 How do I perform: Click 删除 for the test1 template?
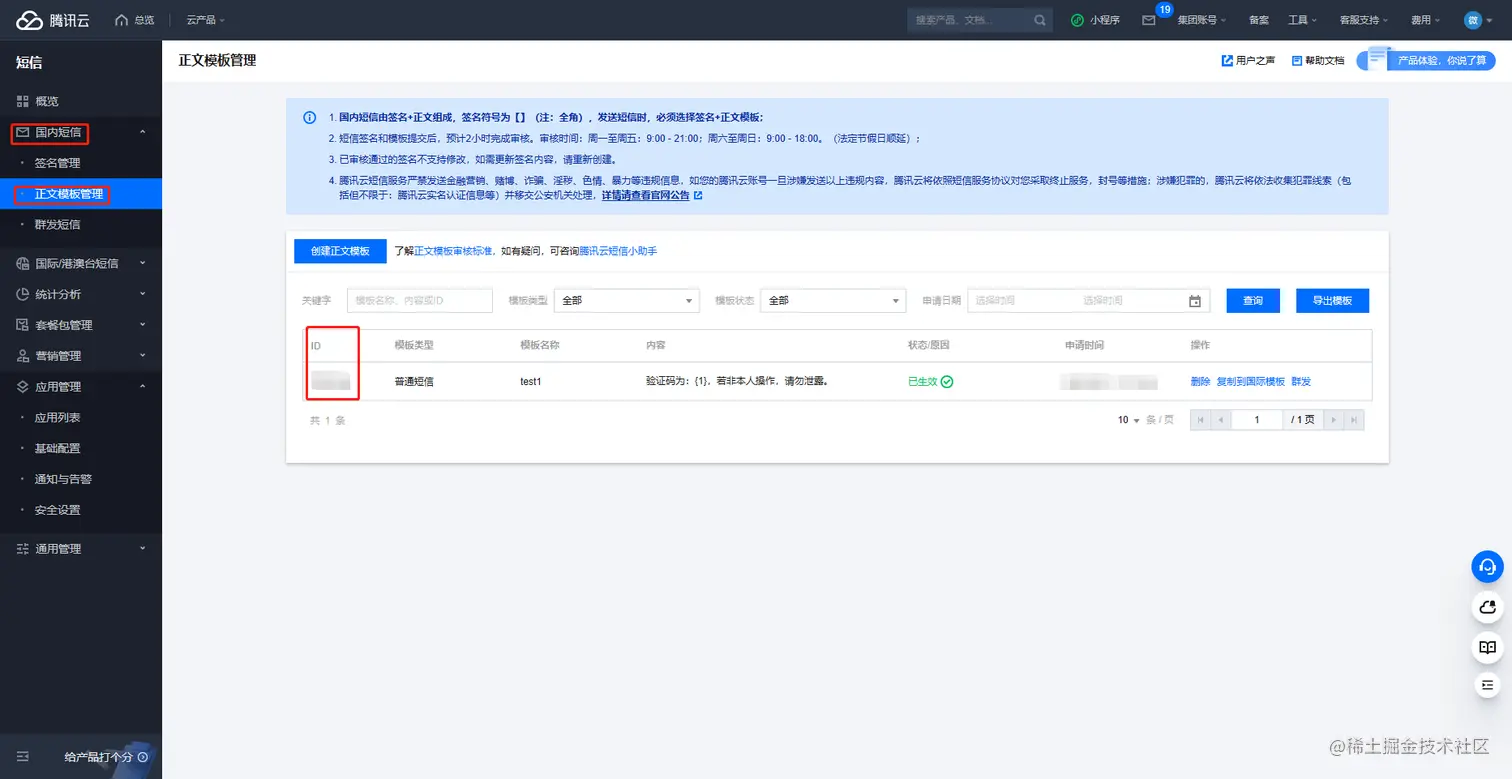(1200, 382)
